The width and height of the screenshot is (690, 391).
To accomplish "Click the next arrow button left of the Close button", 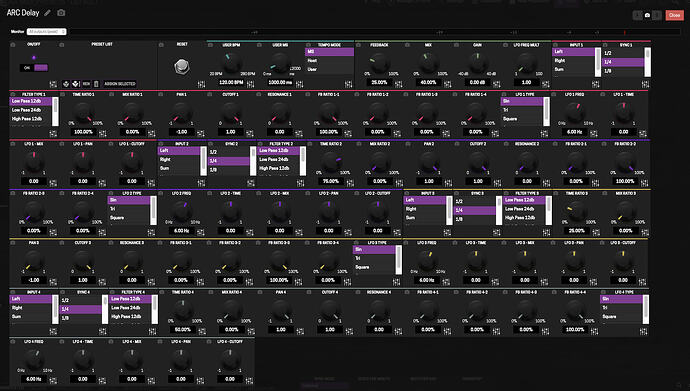I will 657,15.
